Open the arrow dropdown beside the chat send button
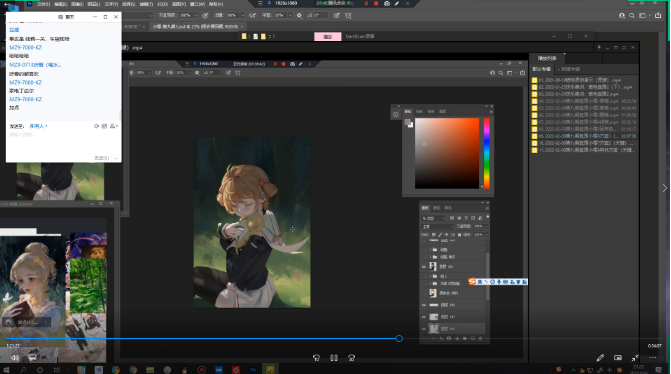This screenshot has height=374, width=671. click(116, 158)
